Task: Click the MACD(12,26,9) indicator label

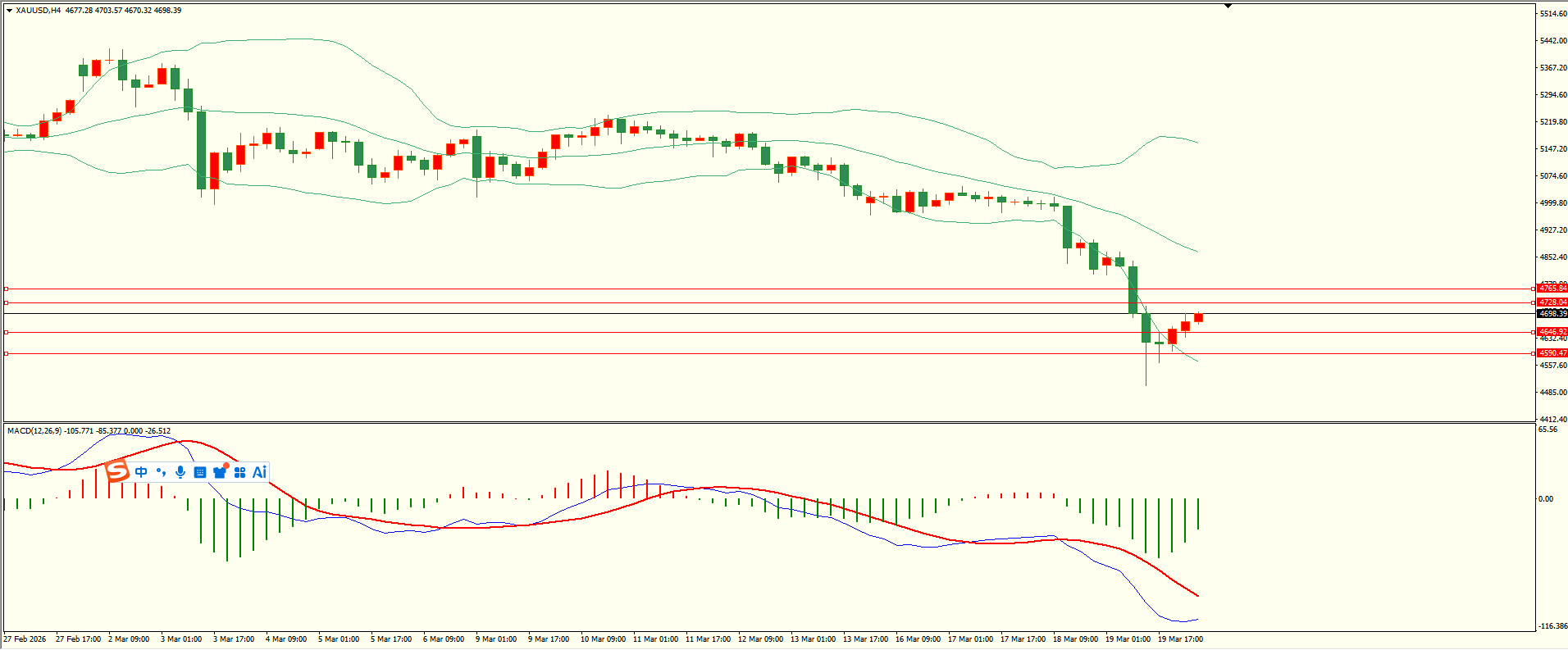Action: [34, 431]
